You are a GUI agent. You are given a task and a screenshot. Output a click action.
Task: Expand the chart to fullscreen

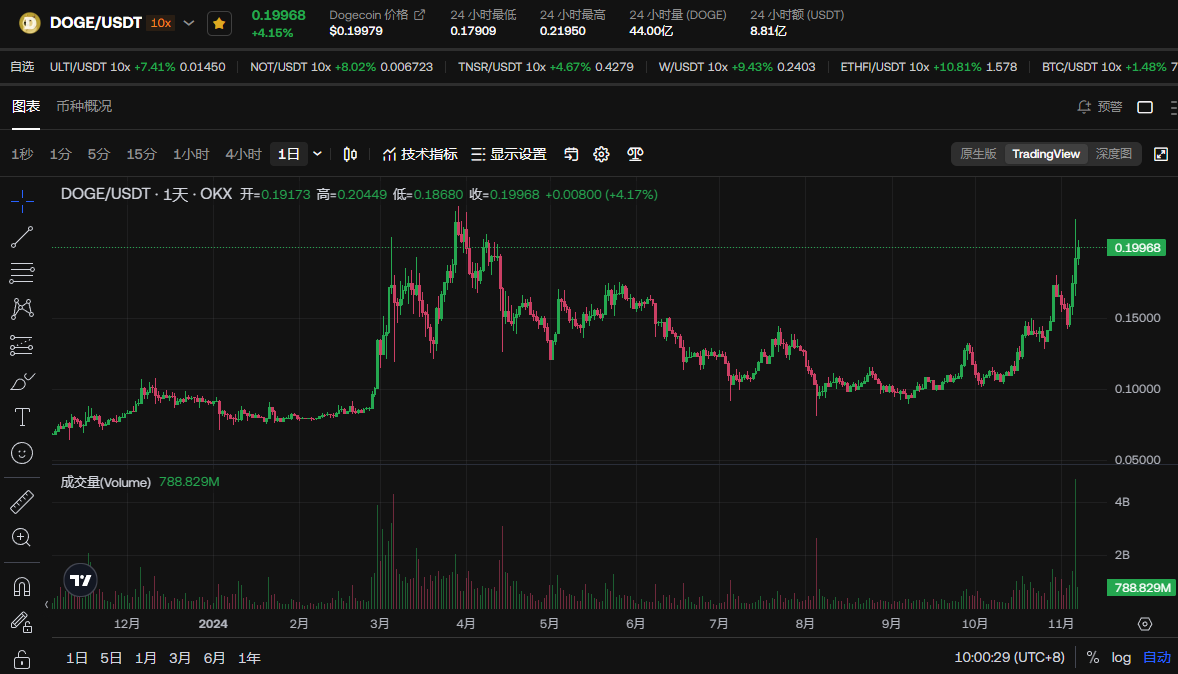[x=1161, y=154]
